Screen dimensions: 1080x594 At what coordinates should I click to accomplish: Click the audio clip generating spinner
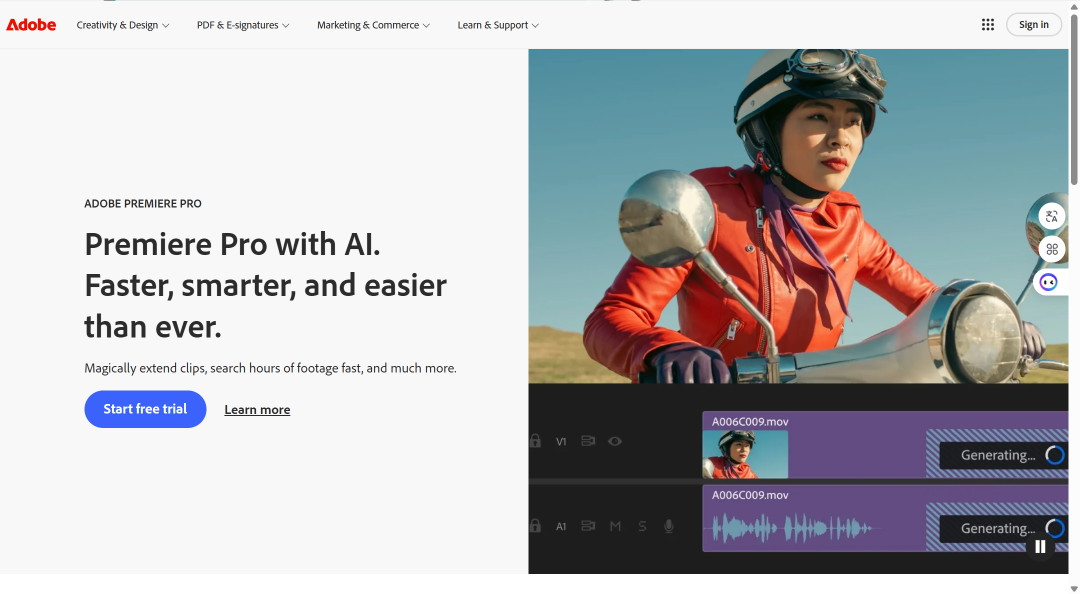point(1055,529)
